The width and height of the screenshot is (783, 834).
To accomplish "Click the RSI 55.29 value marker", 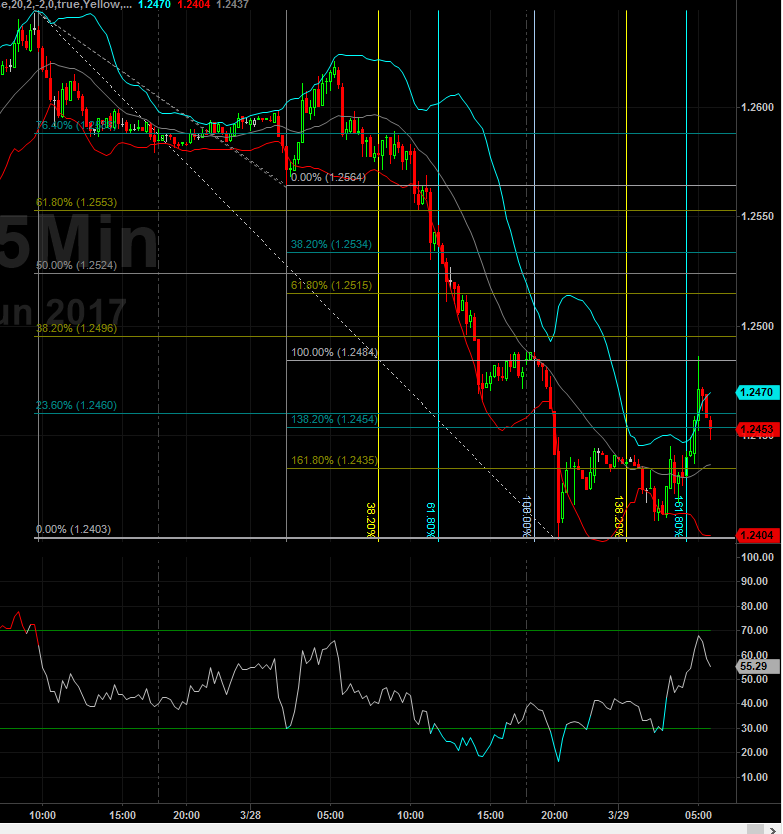I will (753, 665).
